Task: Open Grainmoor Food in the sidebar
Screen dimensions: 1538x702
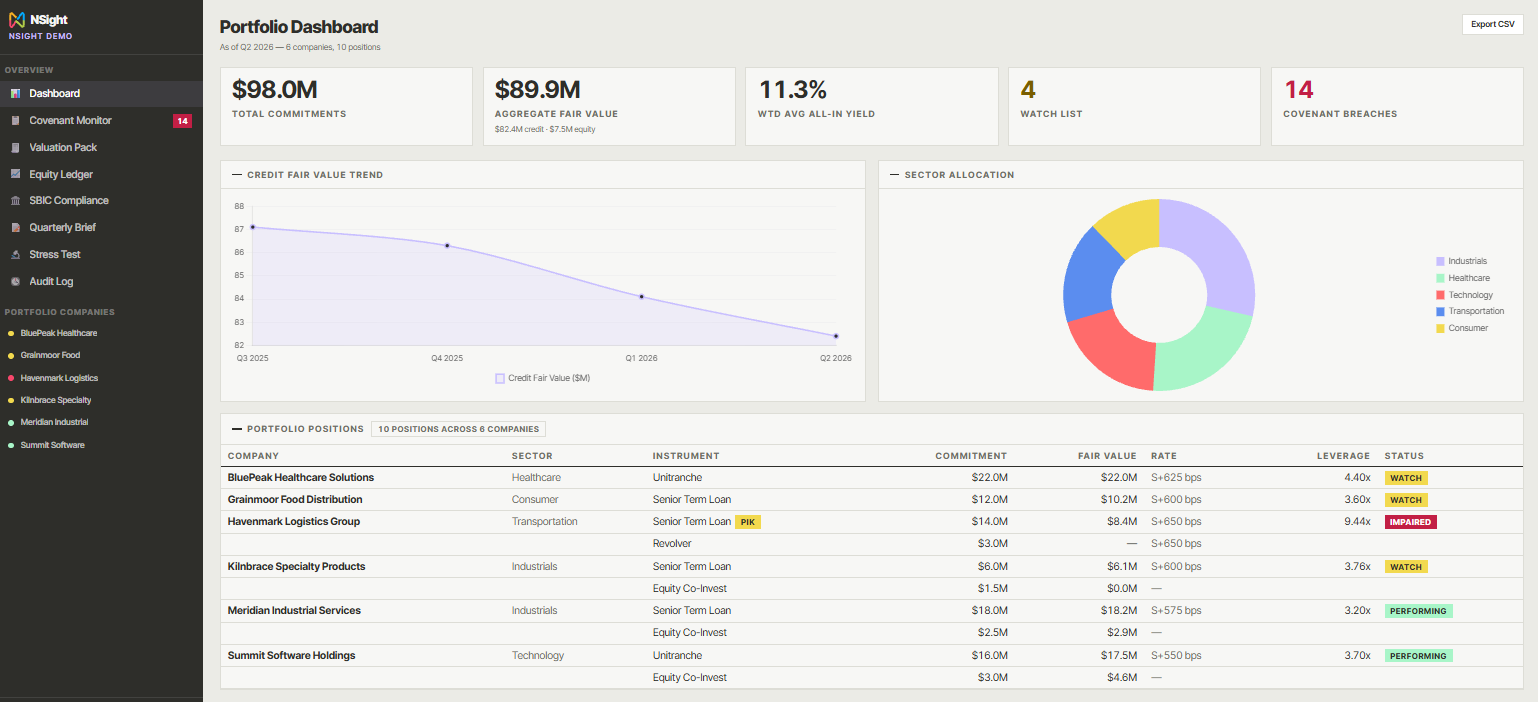Action: 50,355
